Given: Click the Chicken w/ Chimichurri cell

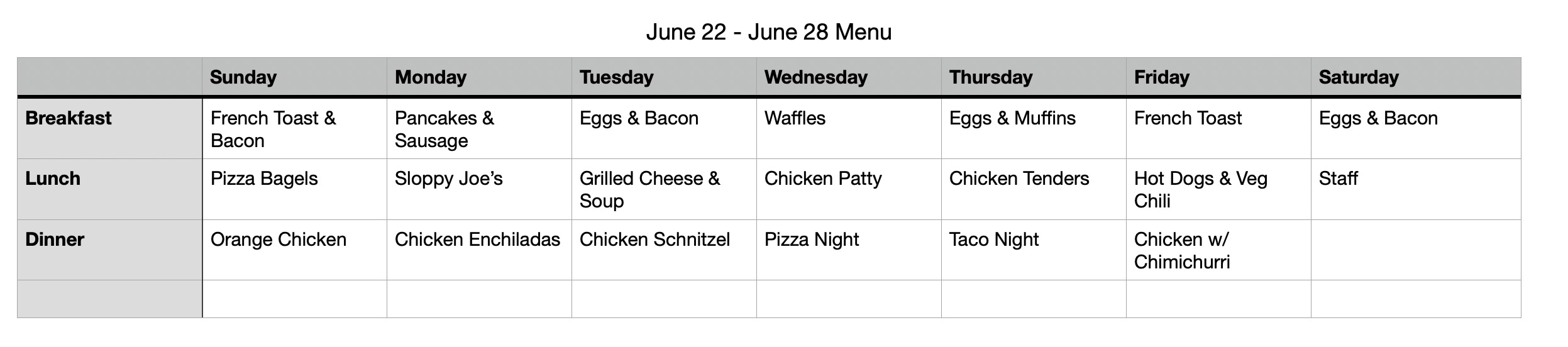Looking at the screenshot, I should 1218,250.
